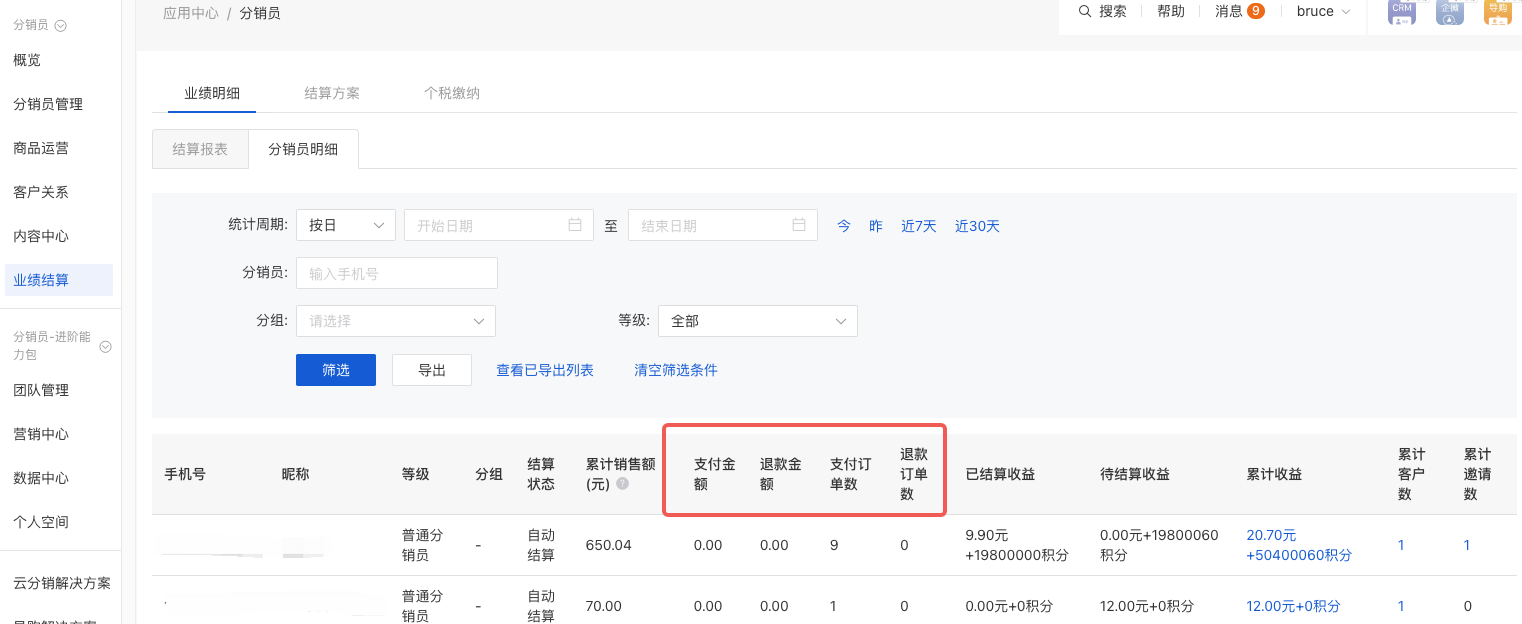Focus the 分销员 phone number input
The width and height of the screenshot is (1522, 624).
coord(397,273)
